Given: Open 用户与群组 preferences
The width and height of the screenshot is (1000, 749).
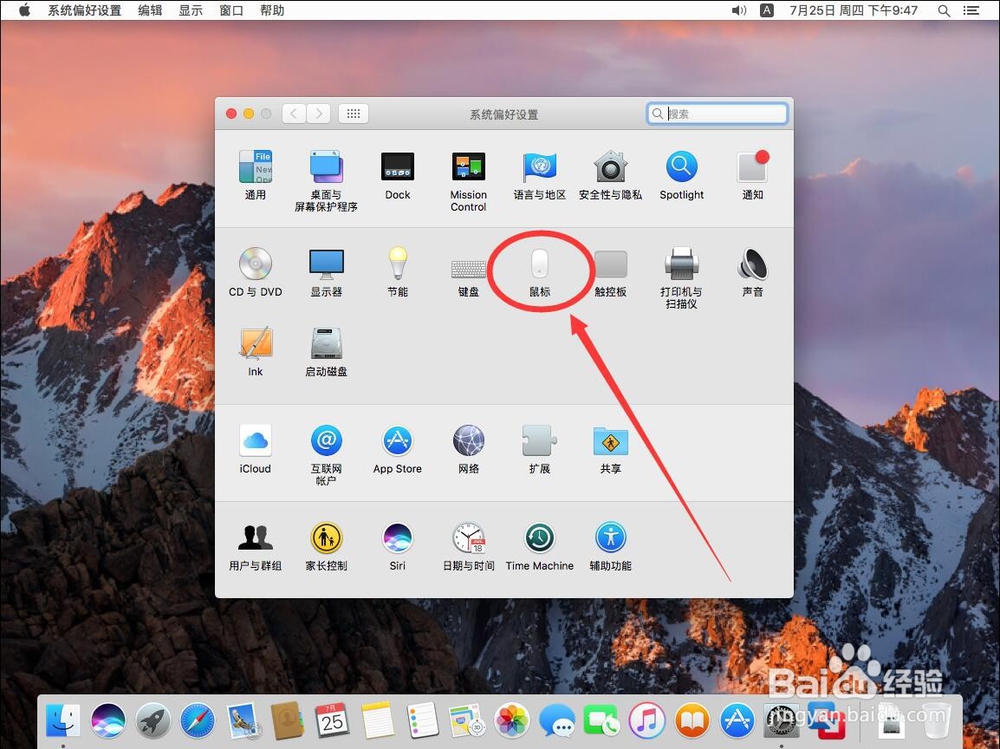Looking at the screenshot, I should (255, 547).
